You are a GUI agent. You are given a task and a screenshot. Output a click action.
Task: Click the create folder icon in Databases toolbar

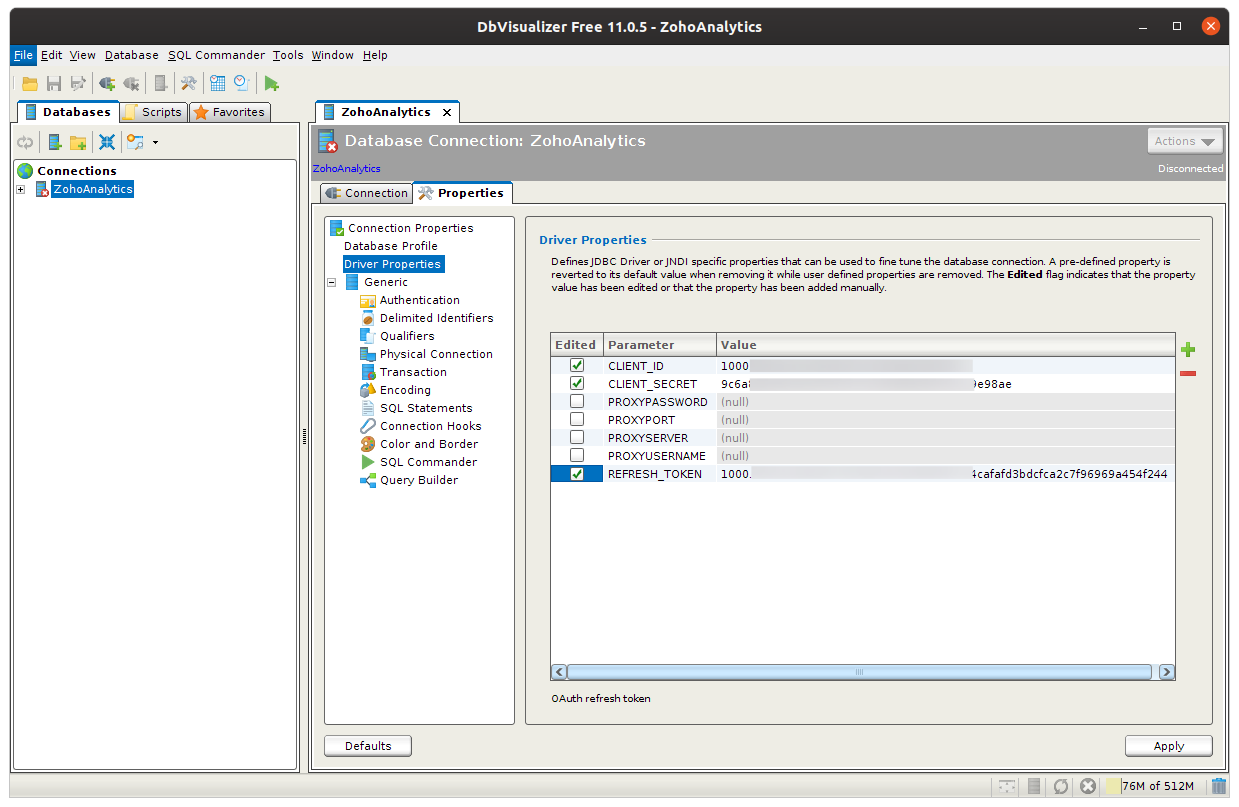[78, 142]
